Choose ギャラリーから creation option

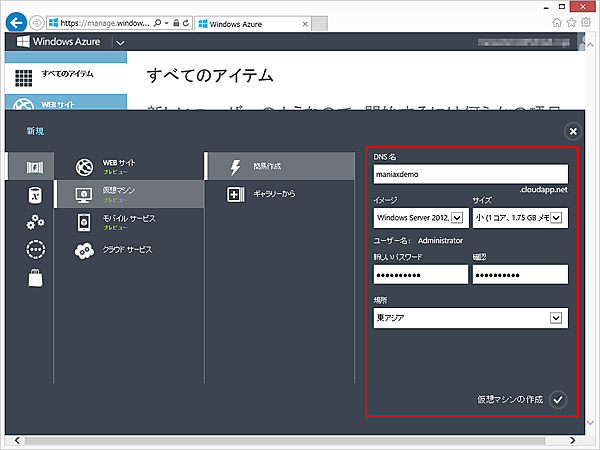(280, 194)
